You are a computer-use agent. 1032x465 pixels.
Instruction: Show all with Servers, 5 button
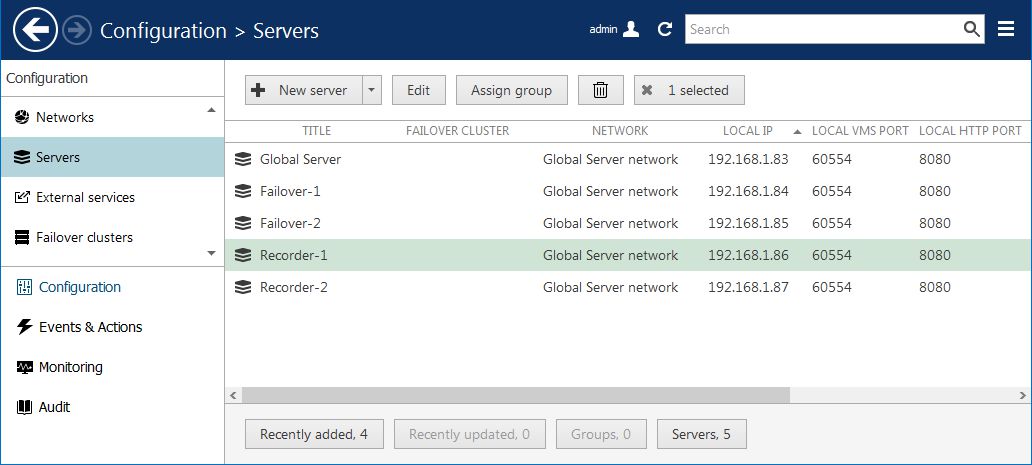[x=702, y=434]
